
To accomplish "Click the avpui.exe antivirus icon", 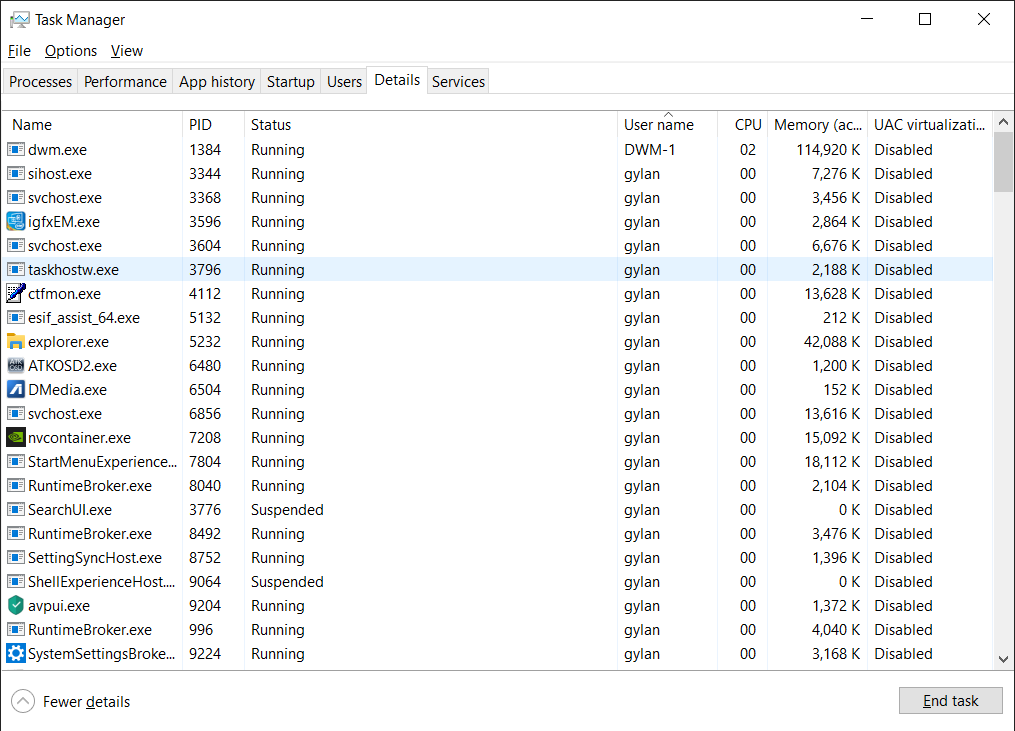I will point(16,605).
